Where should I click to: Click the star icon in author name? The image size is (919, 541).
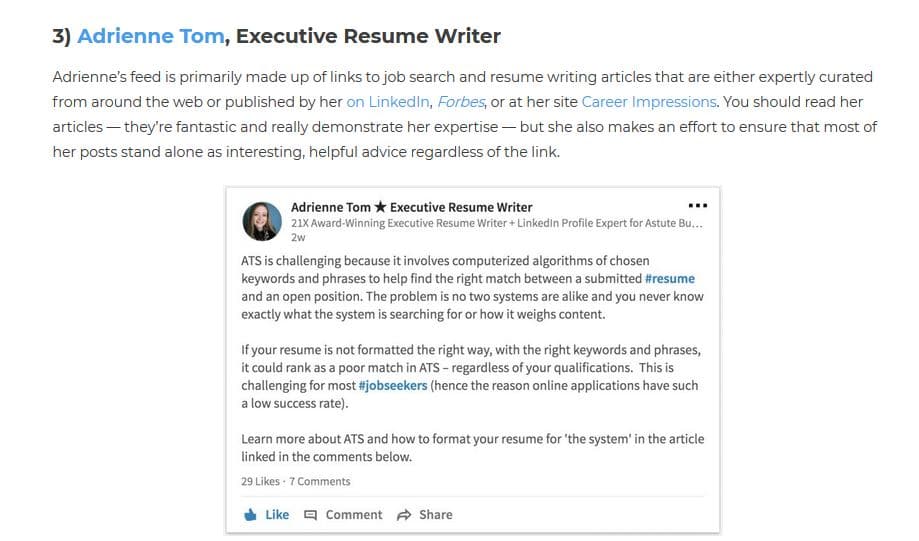tap(380, 207)
